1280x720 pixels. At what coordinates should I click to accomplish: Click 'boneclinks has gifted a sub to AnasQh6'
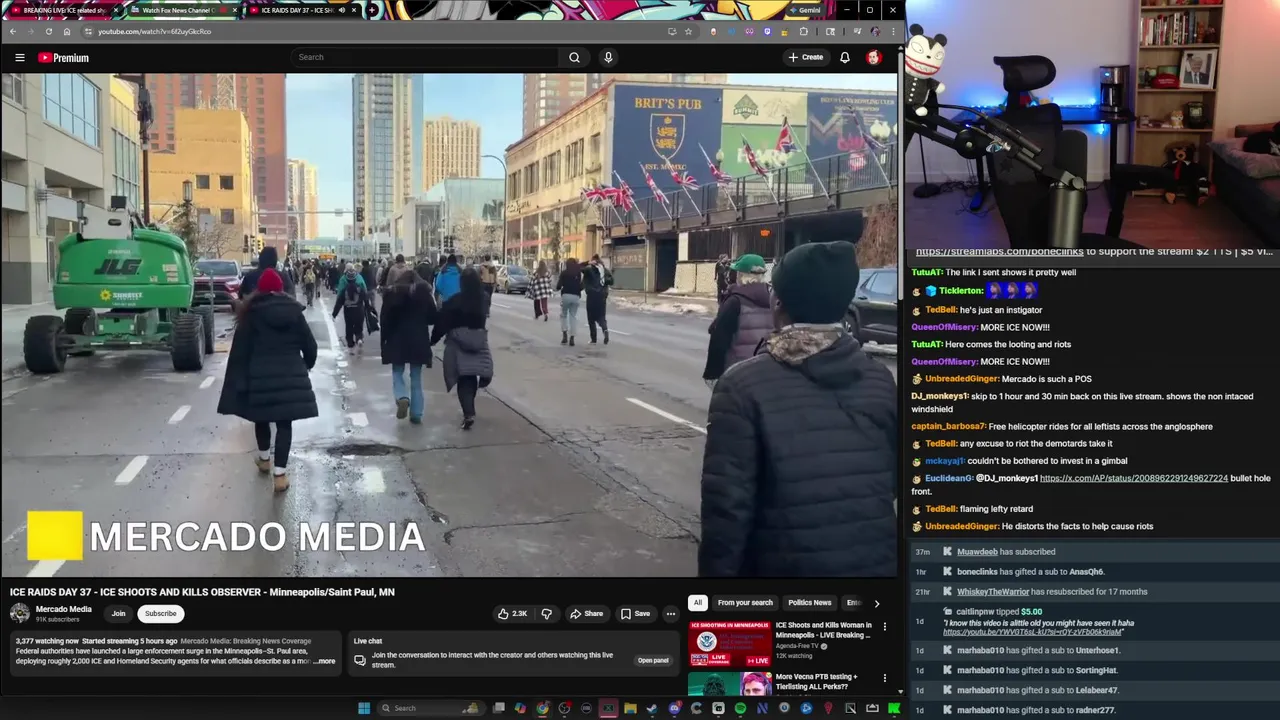click(1030, 572)
